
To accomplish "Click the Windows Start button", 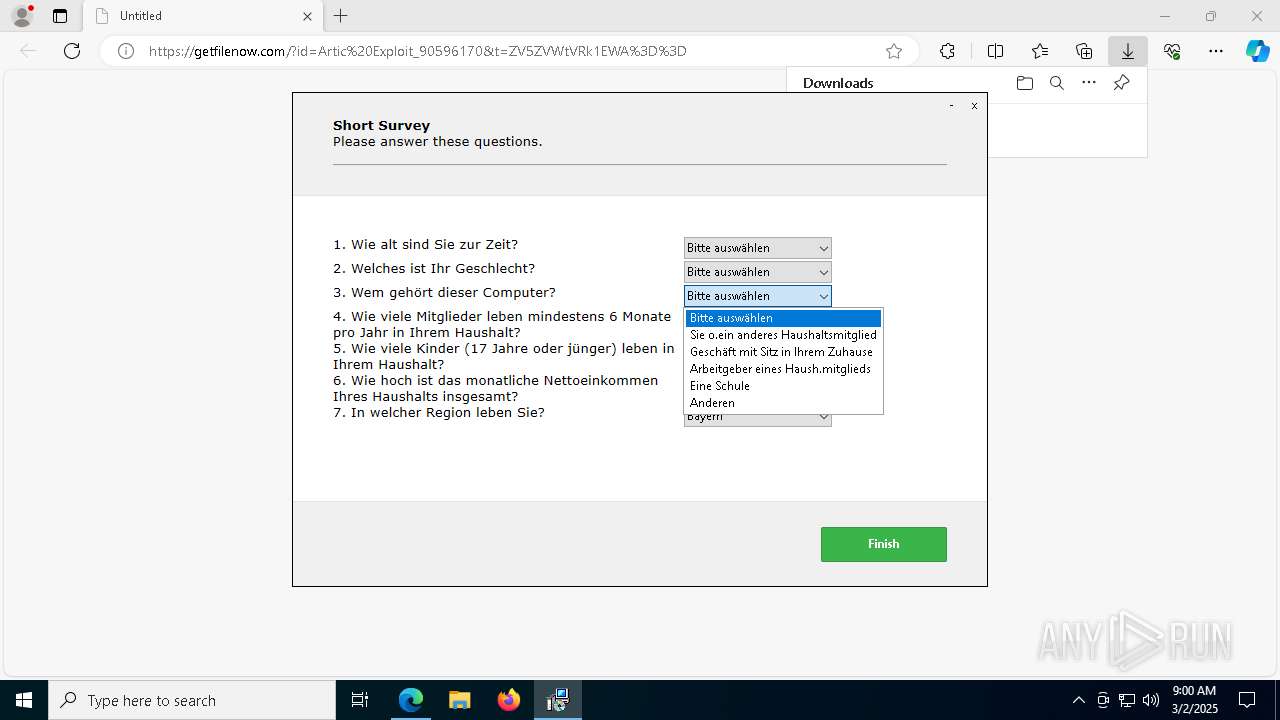I will point(24,700).
